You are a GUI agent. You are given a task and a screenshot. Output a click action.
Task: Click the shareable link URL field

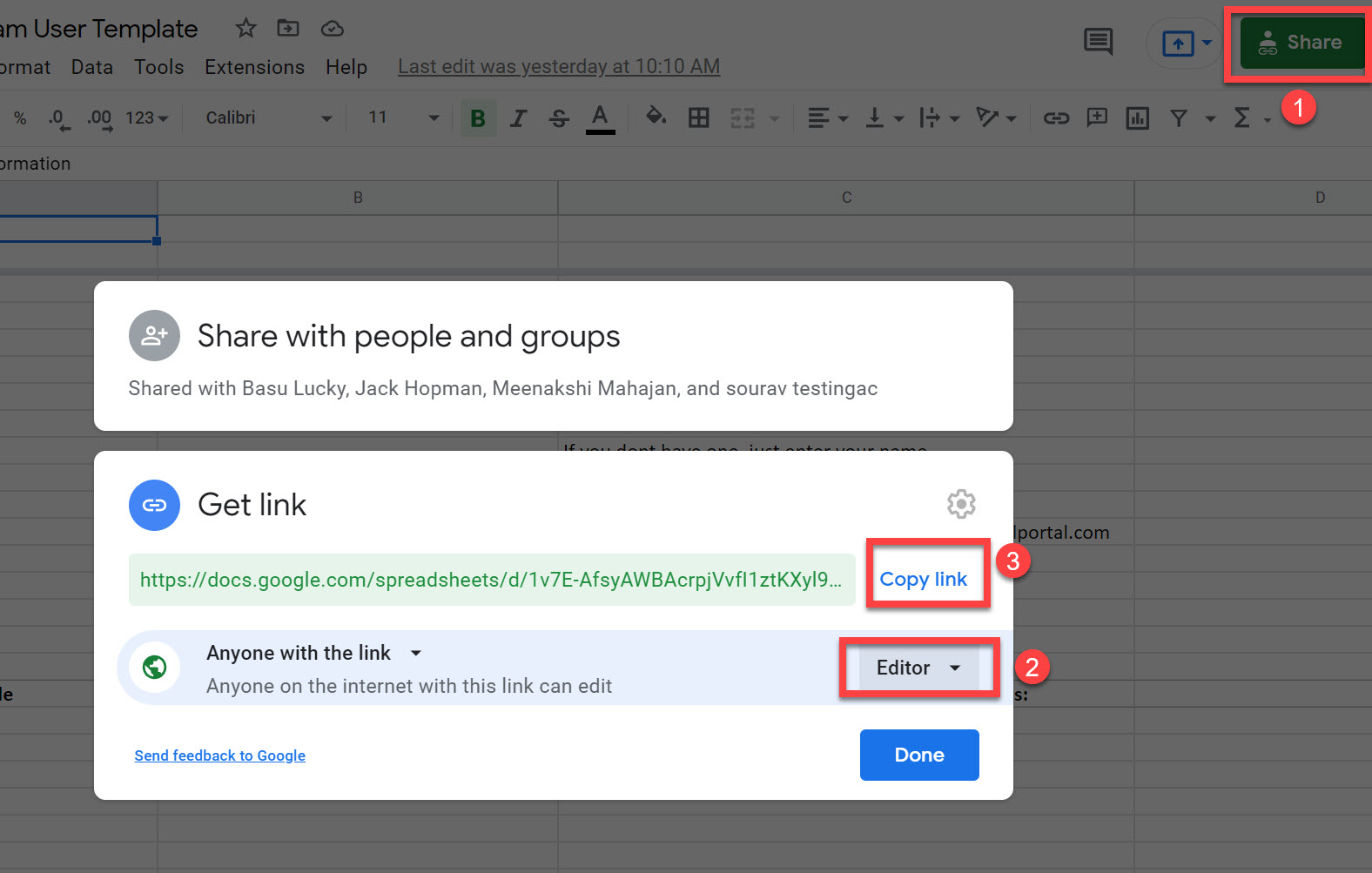click(x=491, y=580)
